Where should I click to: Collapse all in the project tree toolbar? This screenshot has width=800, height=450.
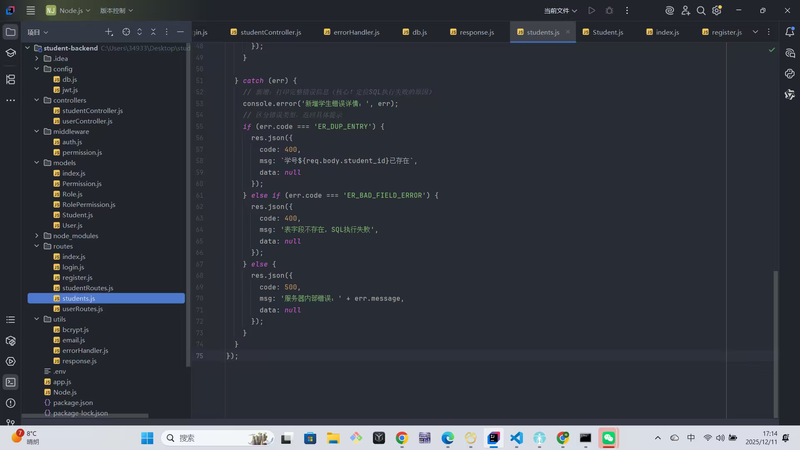(x=153, y=32)
